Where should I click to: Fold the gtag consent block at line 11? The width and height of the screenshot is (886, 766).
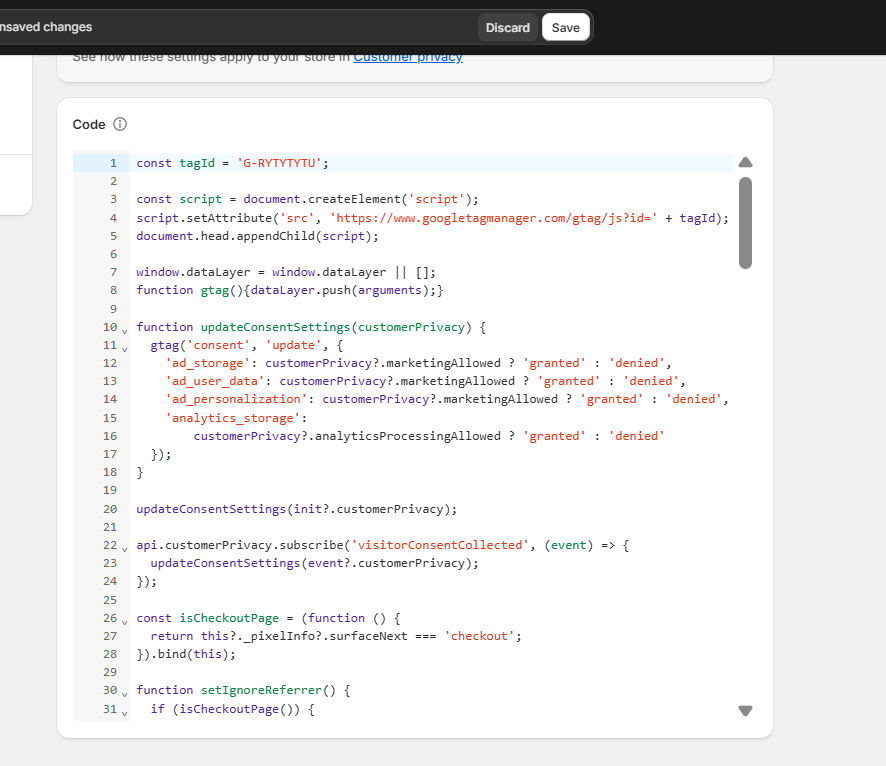pos(124,347)
